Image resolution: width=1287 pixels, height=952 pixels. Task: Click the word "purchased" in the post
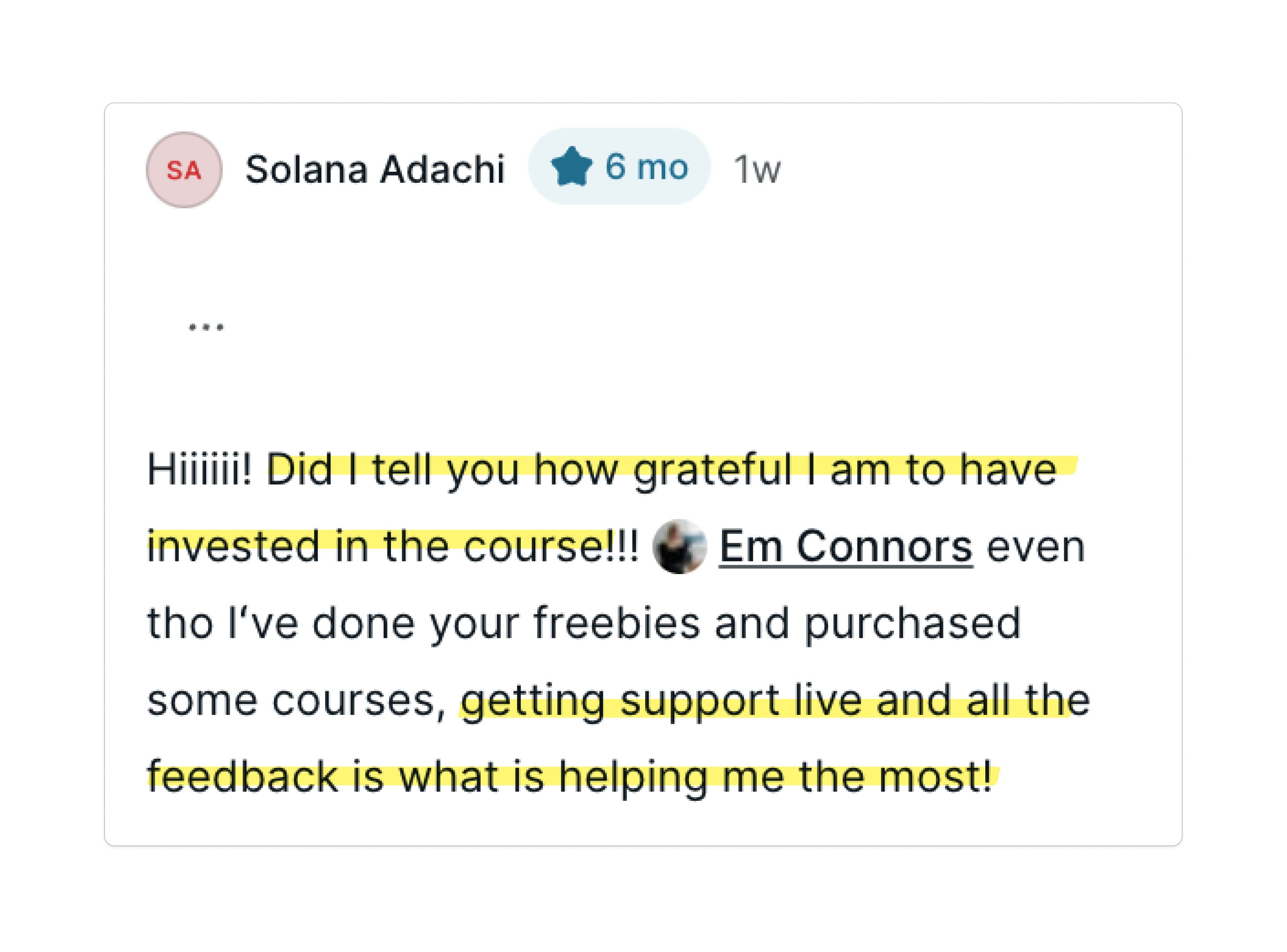(912, 624)
